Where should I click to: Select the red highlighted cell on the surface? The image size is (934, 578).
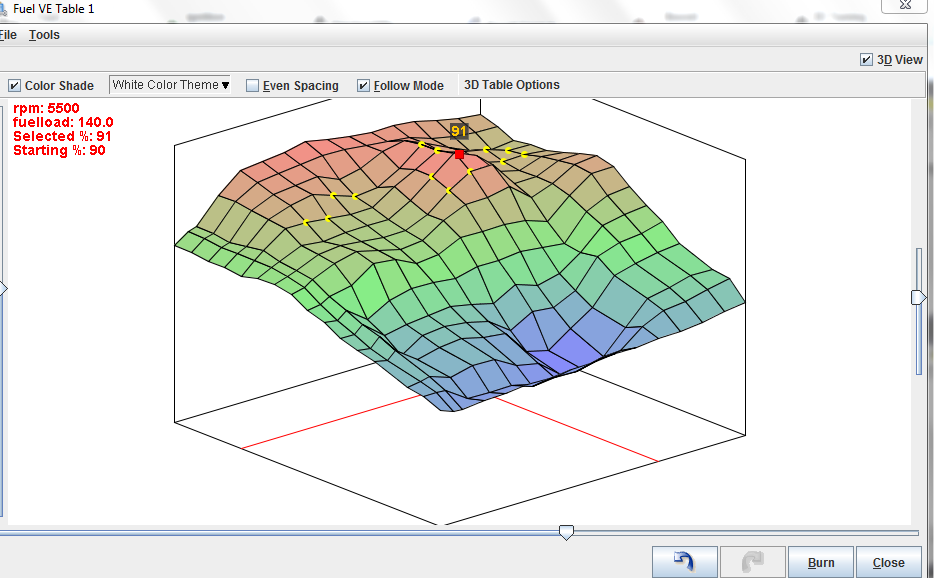coord(460,154)
